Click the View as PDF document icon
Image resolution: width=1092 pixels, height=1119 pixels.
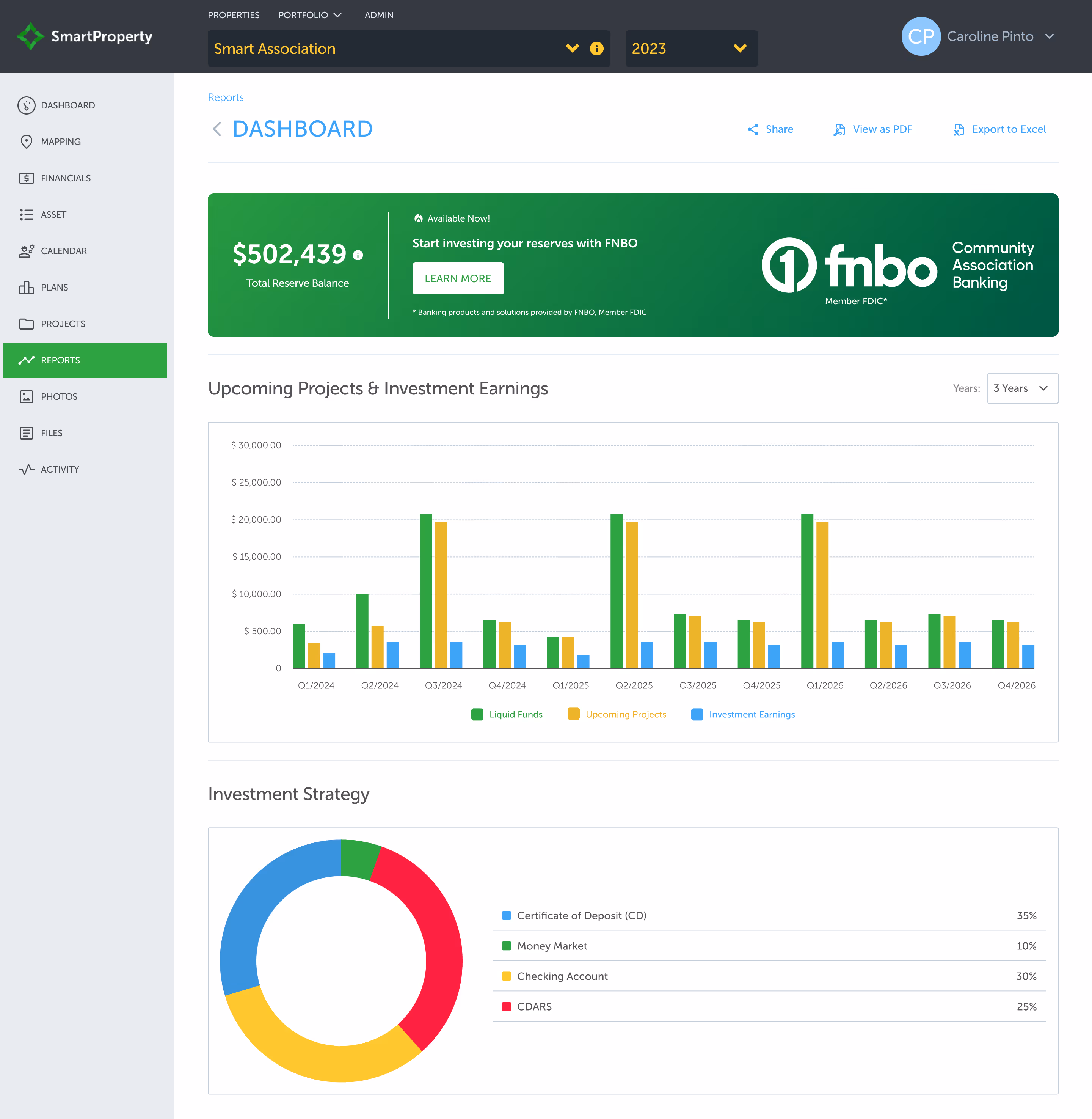839,130
